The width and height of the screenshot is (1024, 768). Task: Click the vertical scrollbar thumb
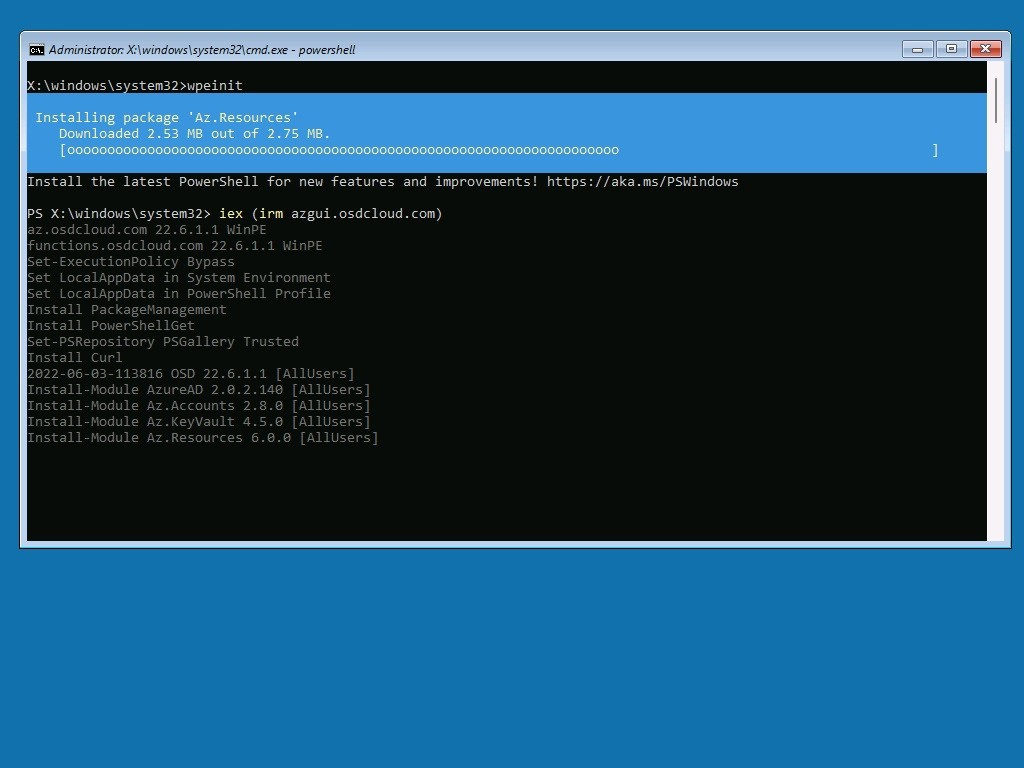tap(996, 101)
